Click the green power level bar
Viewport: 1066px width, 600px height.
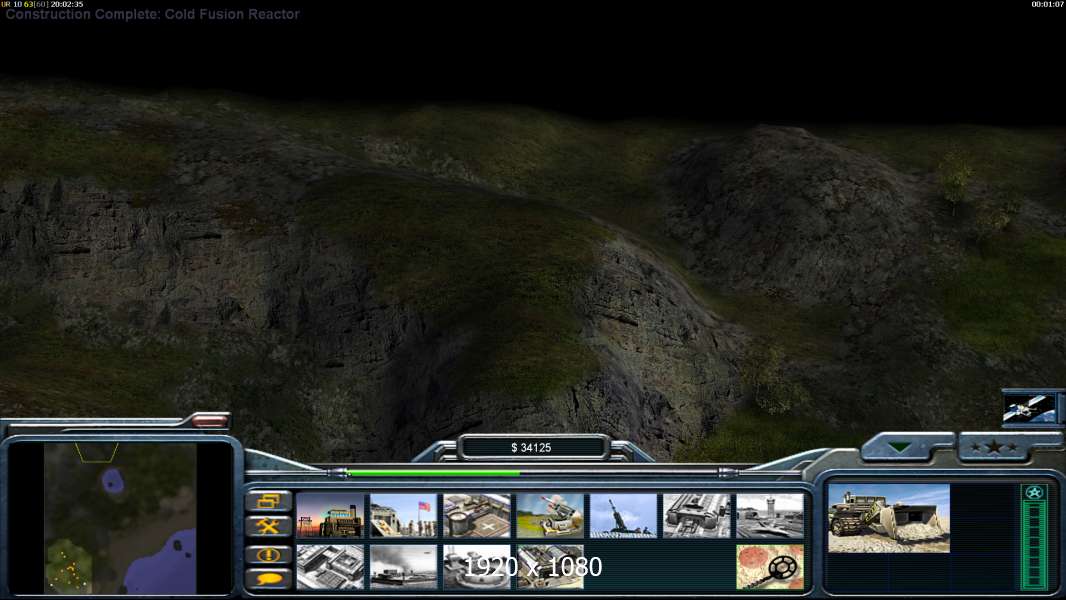point(433,473)
